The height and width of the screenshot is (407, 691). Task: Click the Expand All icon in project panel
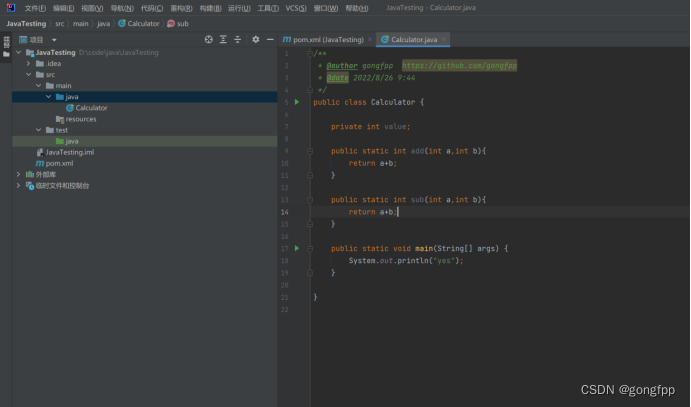point(223,40)
